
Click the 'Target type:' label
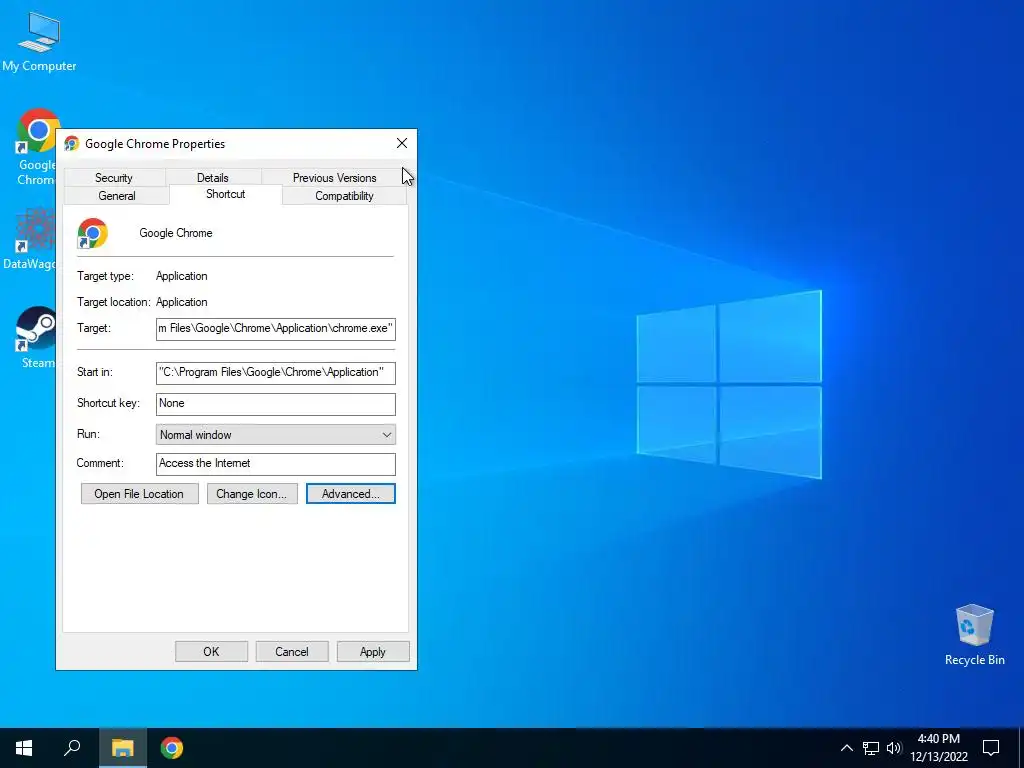click(105, 276)
